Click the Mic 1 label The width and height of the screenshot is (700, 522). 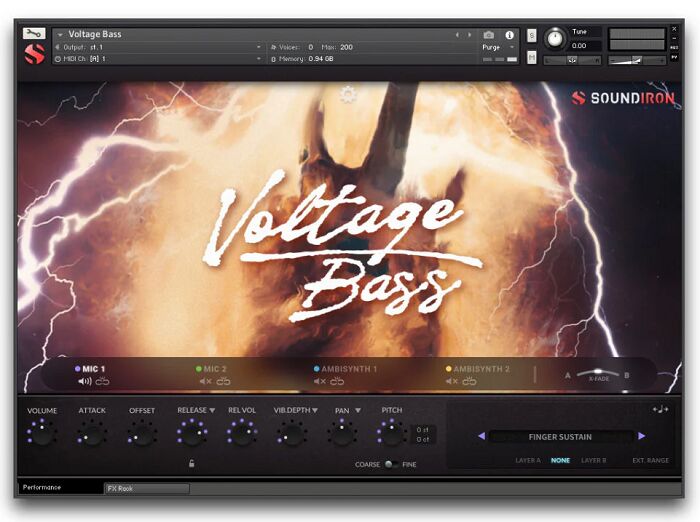tap(94, 369)
